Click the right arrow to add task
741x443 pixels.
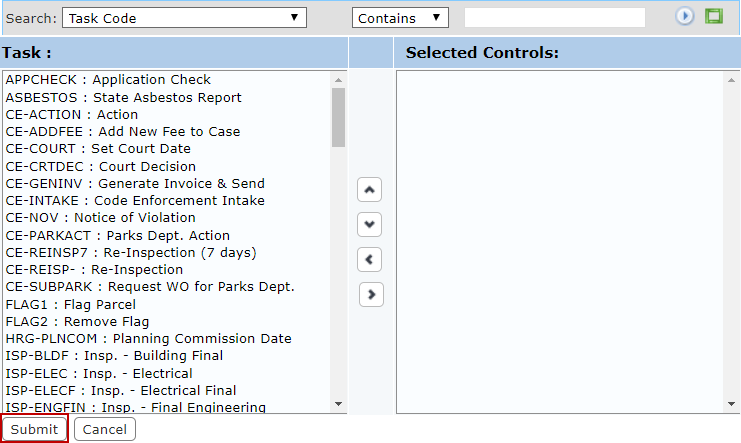371,294
